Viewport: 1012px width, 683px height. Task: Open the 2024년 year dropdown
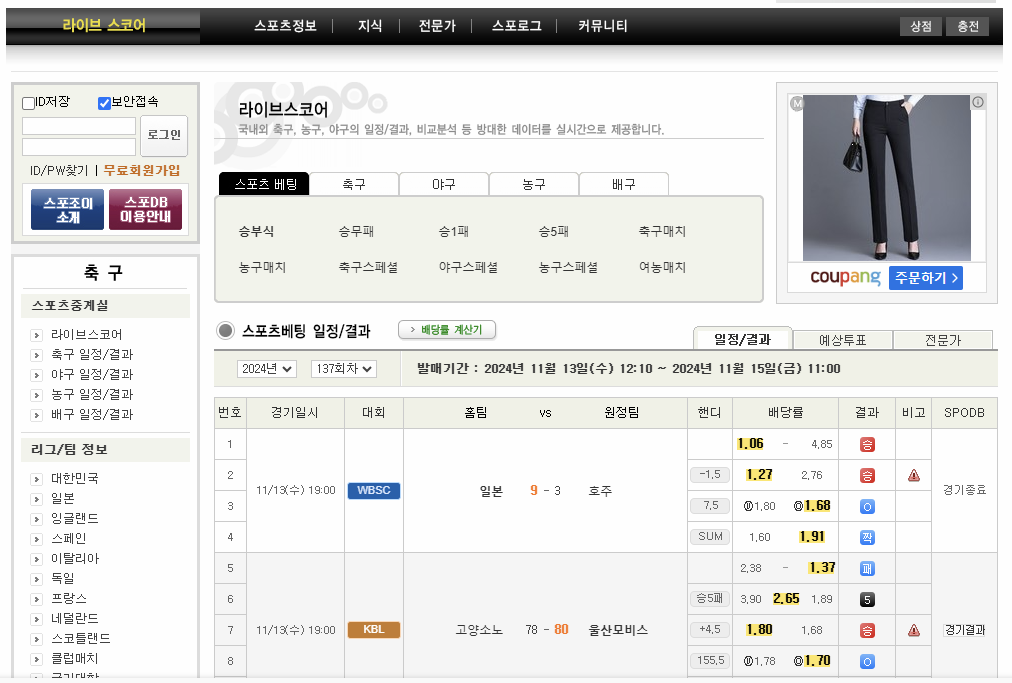tap(264, 369)
